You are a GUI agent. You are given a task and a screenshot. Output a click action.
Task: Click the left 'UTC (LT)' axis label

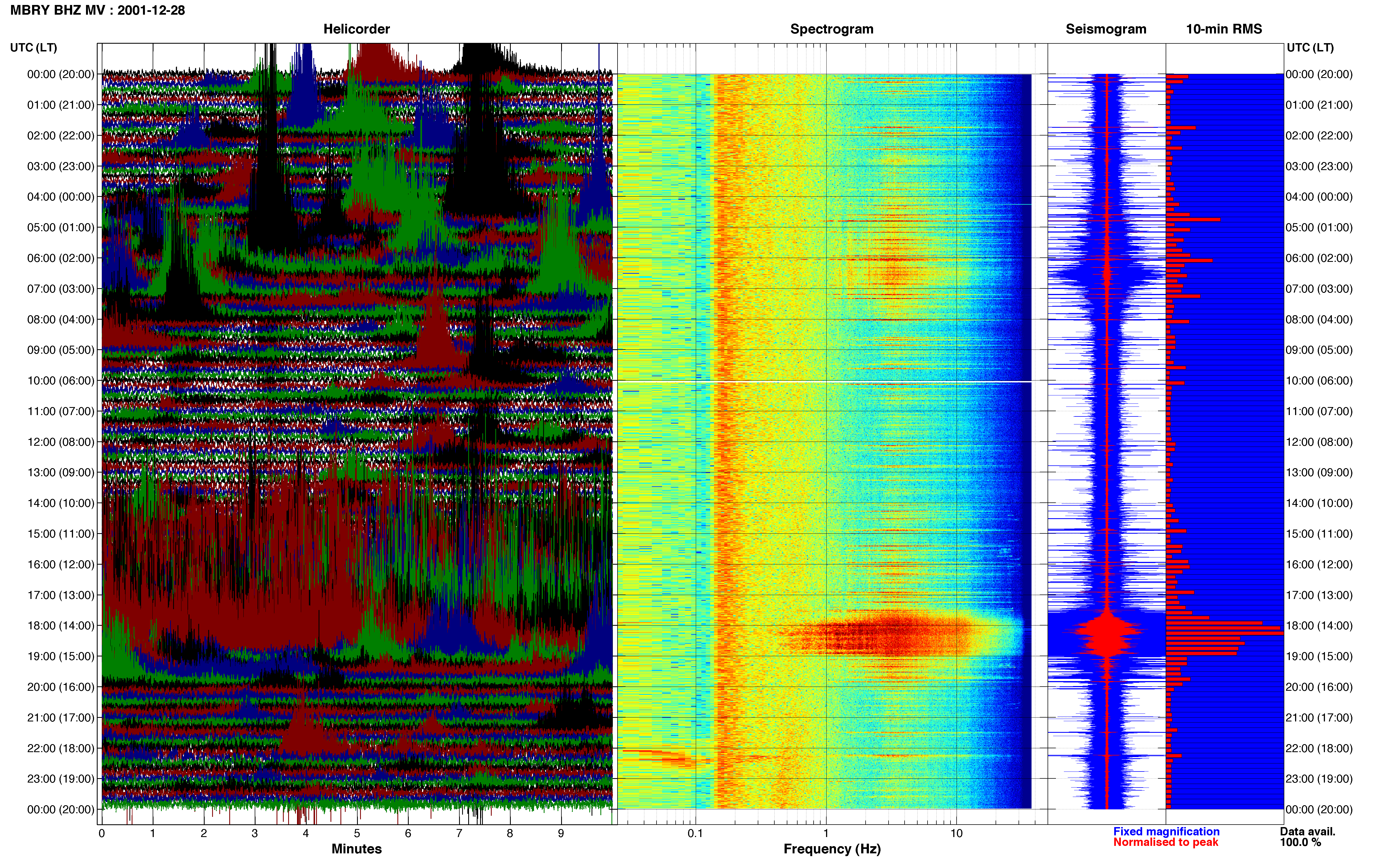34,48
